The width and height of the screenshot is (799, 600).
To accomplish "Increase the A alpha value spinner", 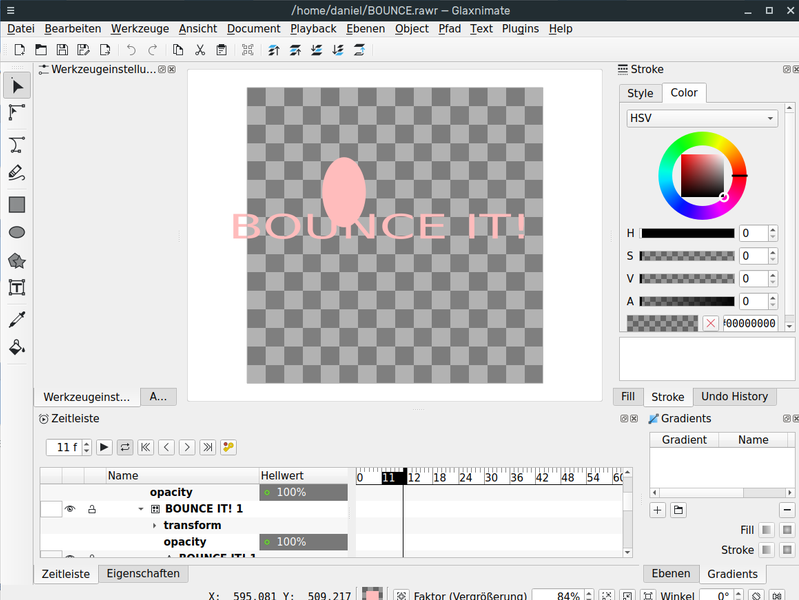I will [773, 298].
